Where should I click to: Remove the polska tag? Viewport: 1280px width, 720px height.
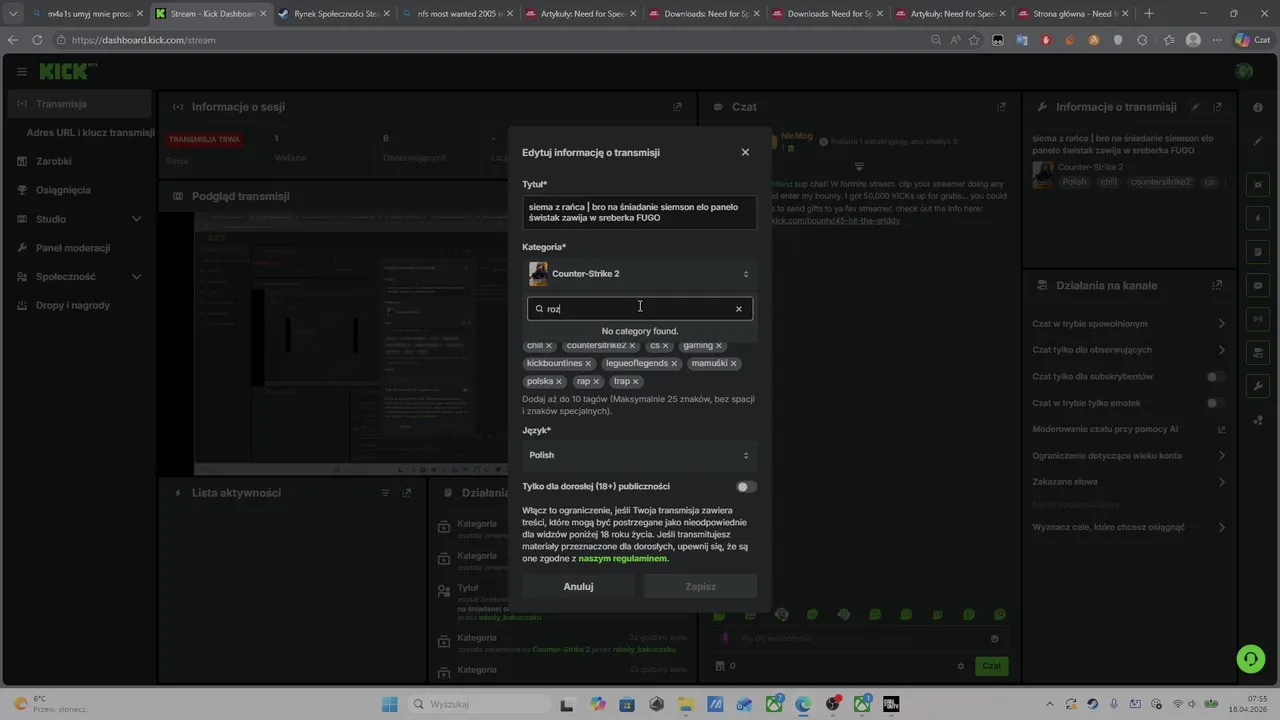point(559,382)
